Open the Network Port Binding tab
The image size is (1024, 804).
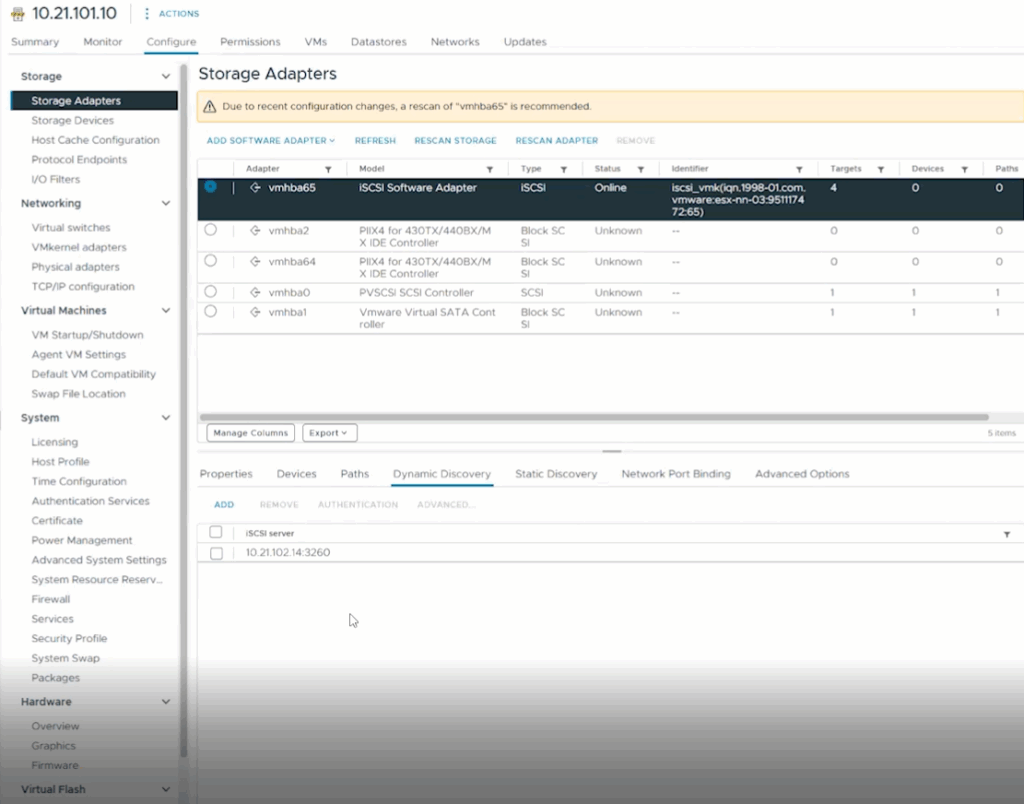point(676,474)
